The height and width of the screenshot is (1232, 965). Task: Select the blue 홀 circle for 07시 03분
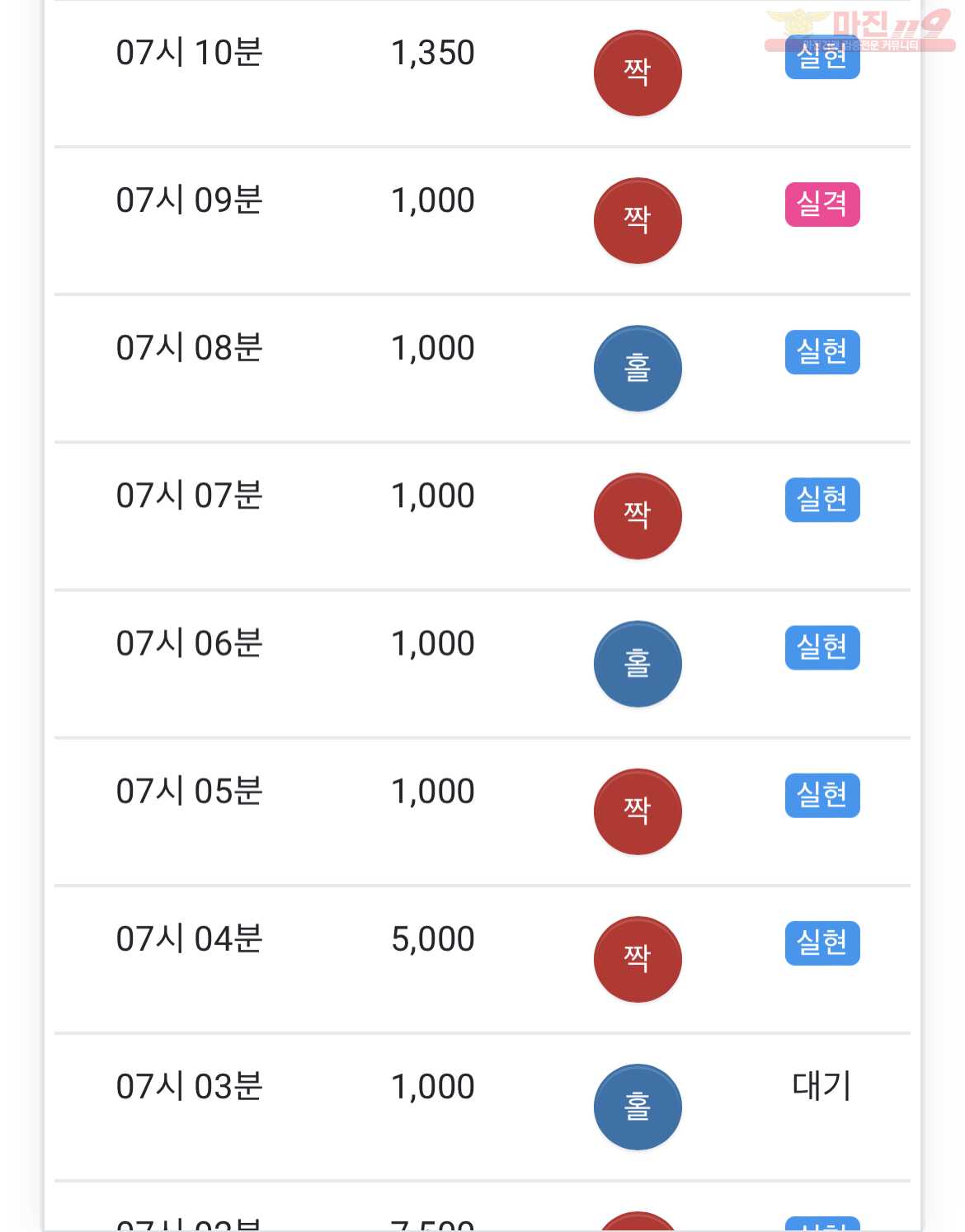point(638,1106)
